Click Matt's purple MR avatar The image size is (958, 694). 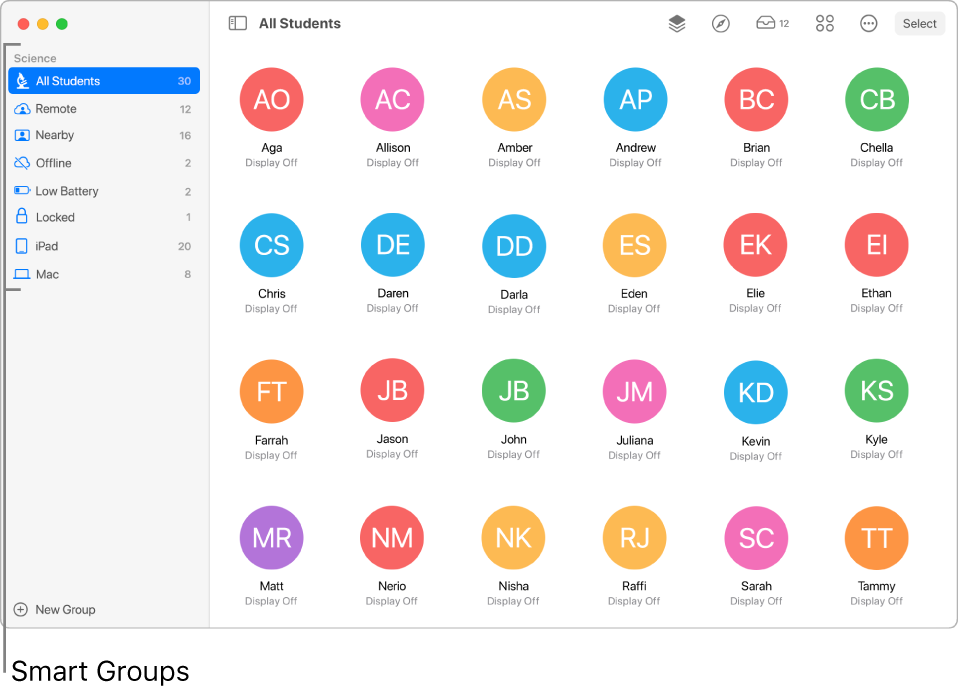[272, 538]
